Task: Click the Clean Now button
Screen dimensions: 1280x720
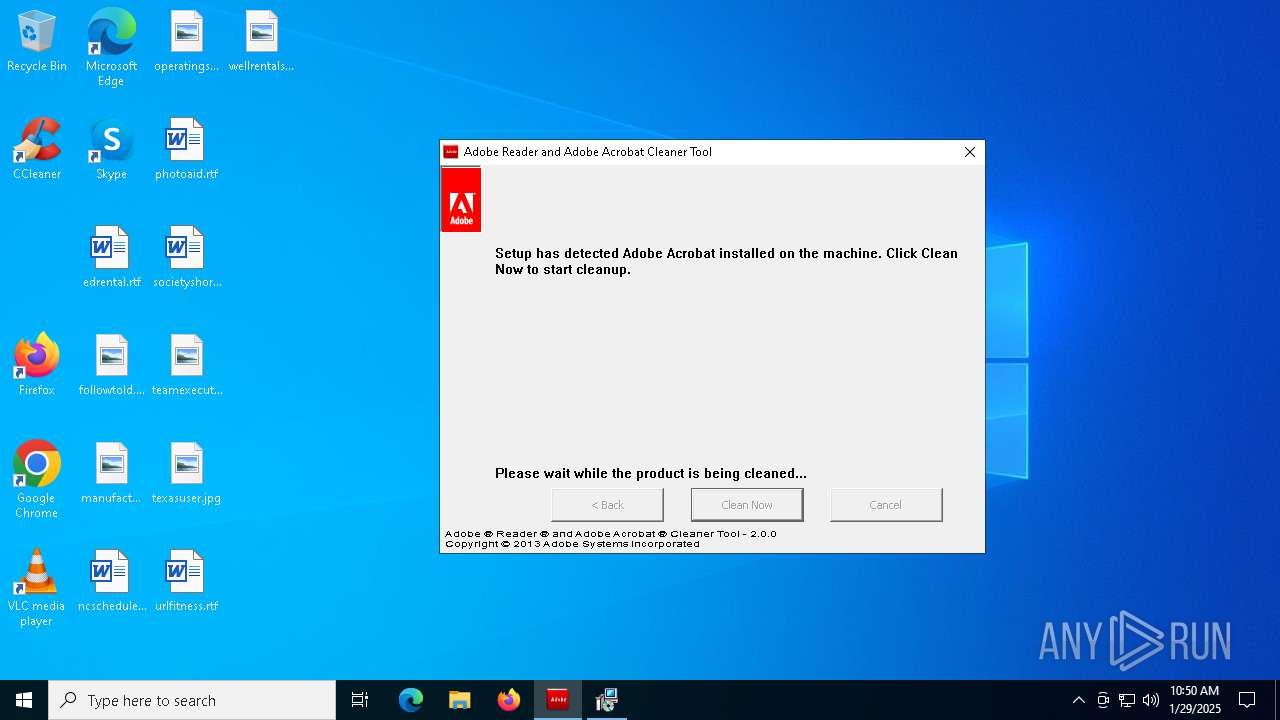Action: (747, 505)
